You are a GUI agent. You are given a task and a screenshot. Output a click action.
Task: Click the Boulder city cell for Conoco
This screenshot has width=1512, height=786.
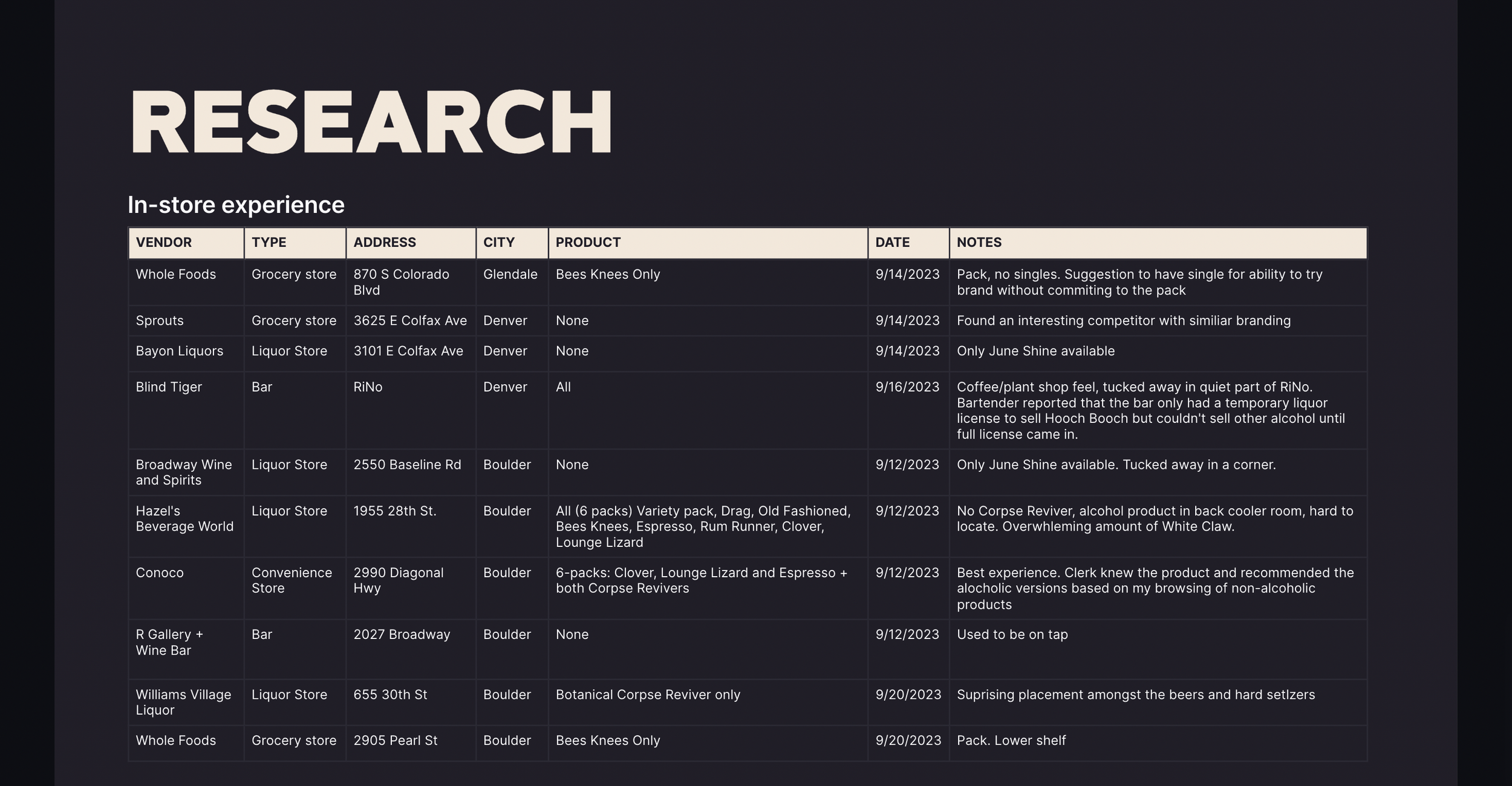512,588
